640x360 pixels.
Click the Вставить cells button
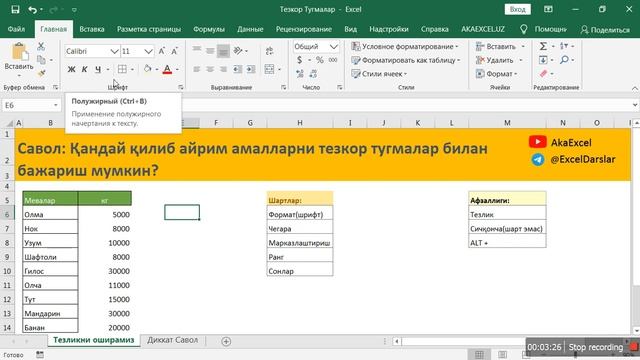[500, 47]
